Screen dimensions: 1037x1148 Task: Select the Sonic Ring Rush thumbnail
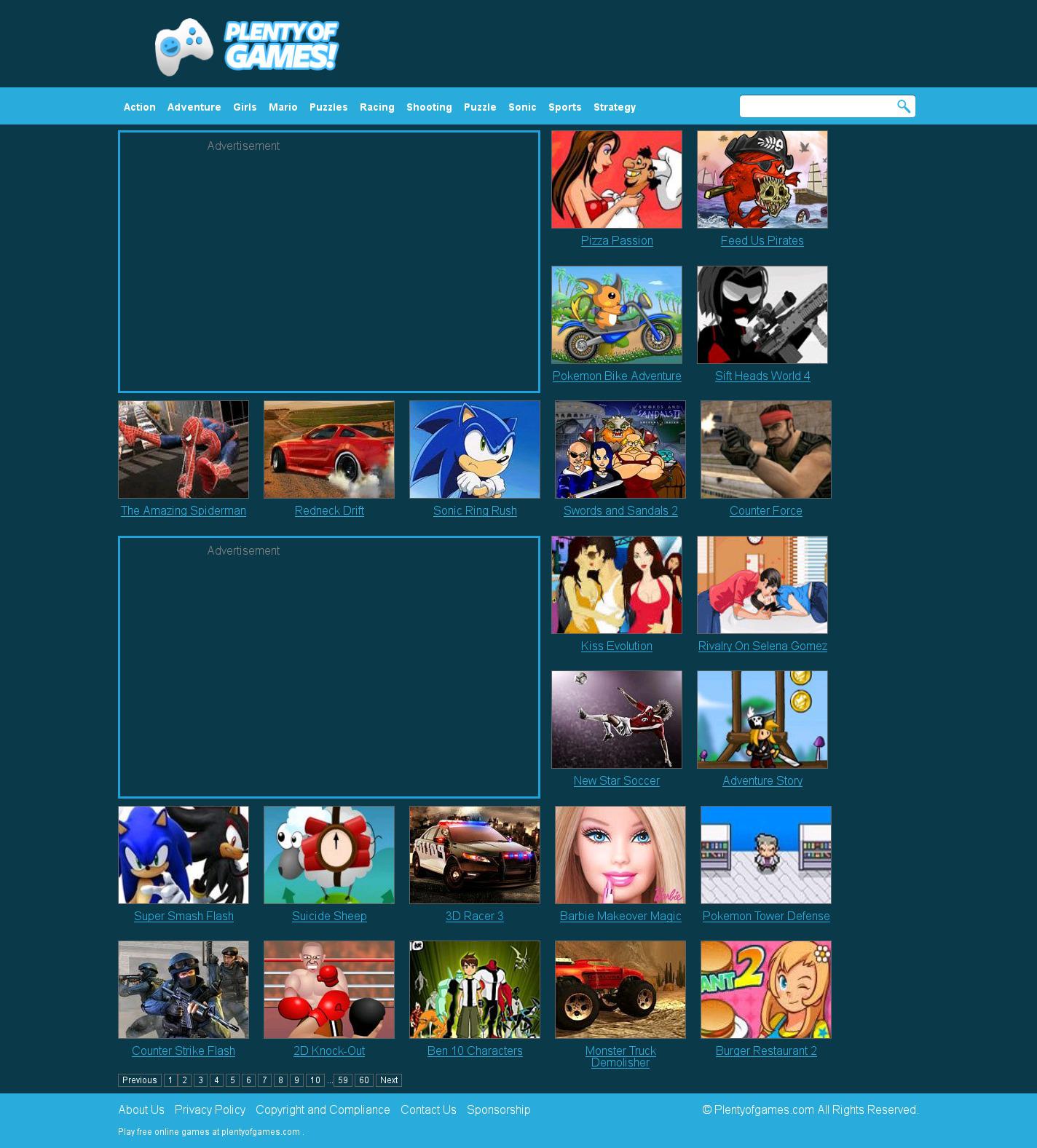[x=475, y=449]
